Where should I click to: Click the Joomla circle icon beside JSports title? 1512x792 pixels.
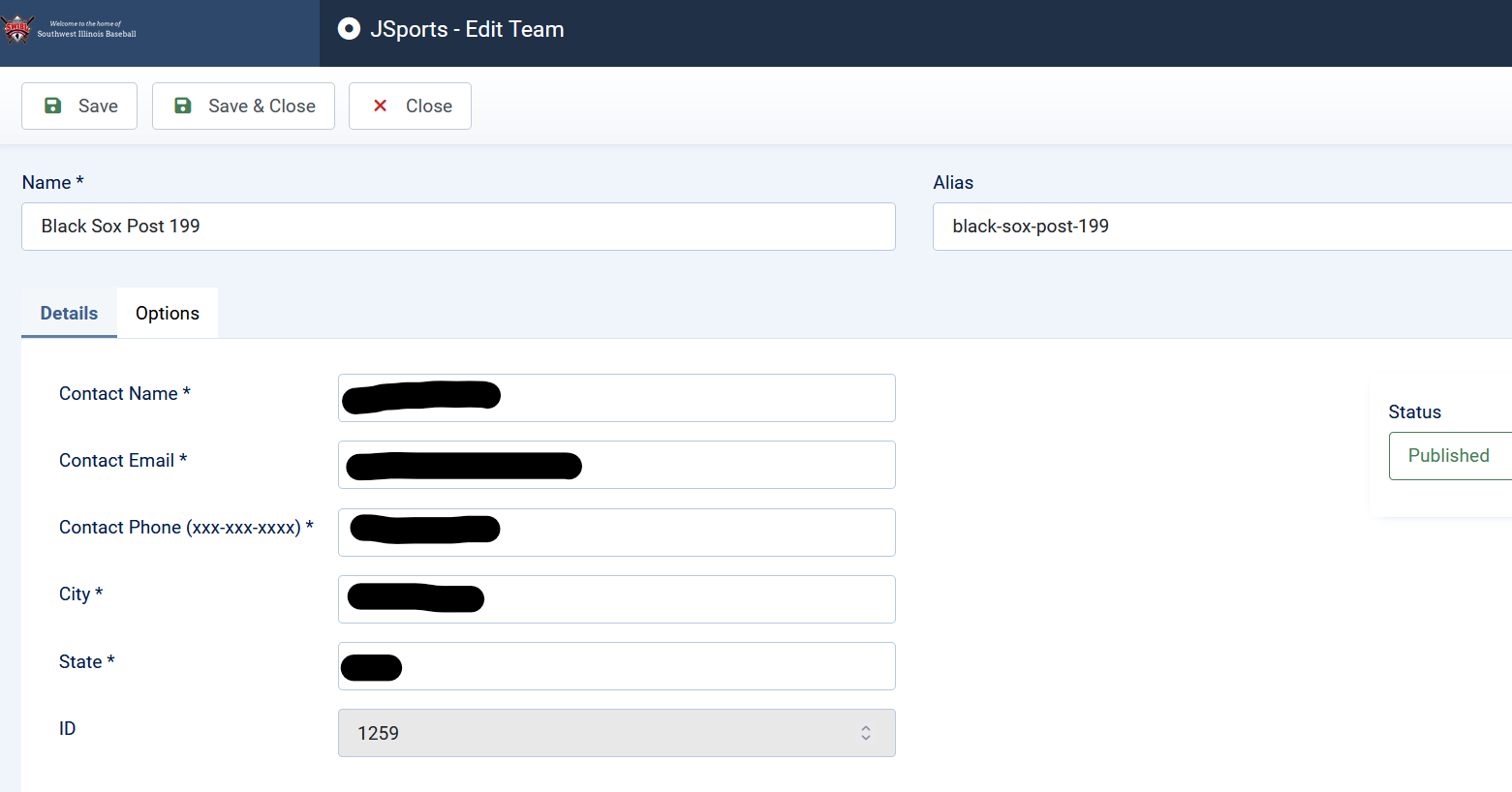349,29
